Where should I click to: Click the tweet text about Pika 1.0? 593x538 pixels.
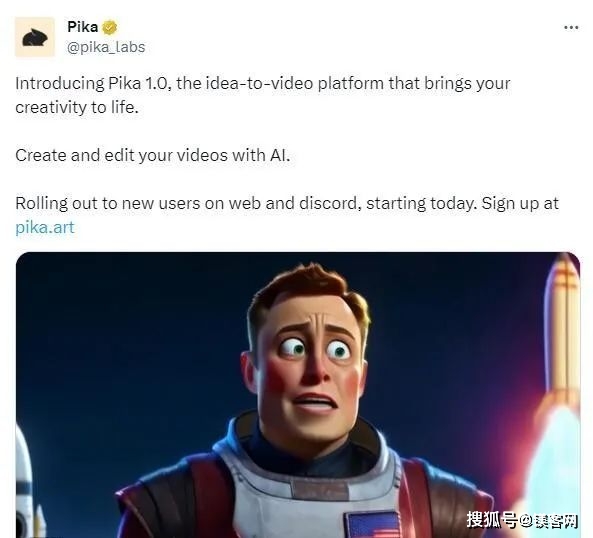pos(262,95)
